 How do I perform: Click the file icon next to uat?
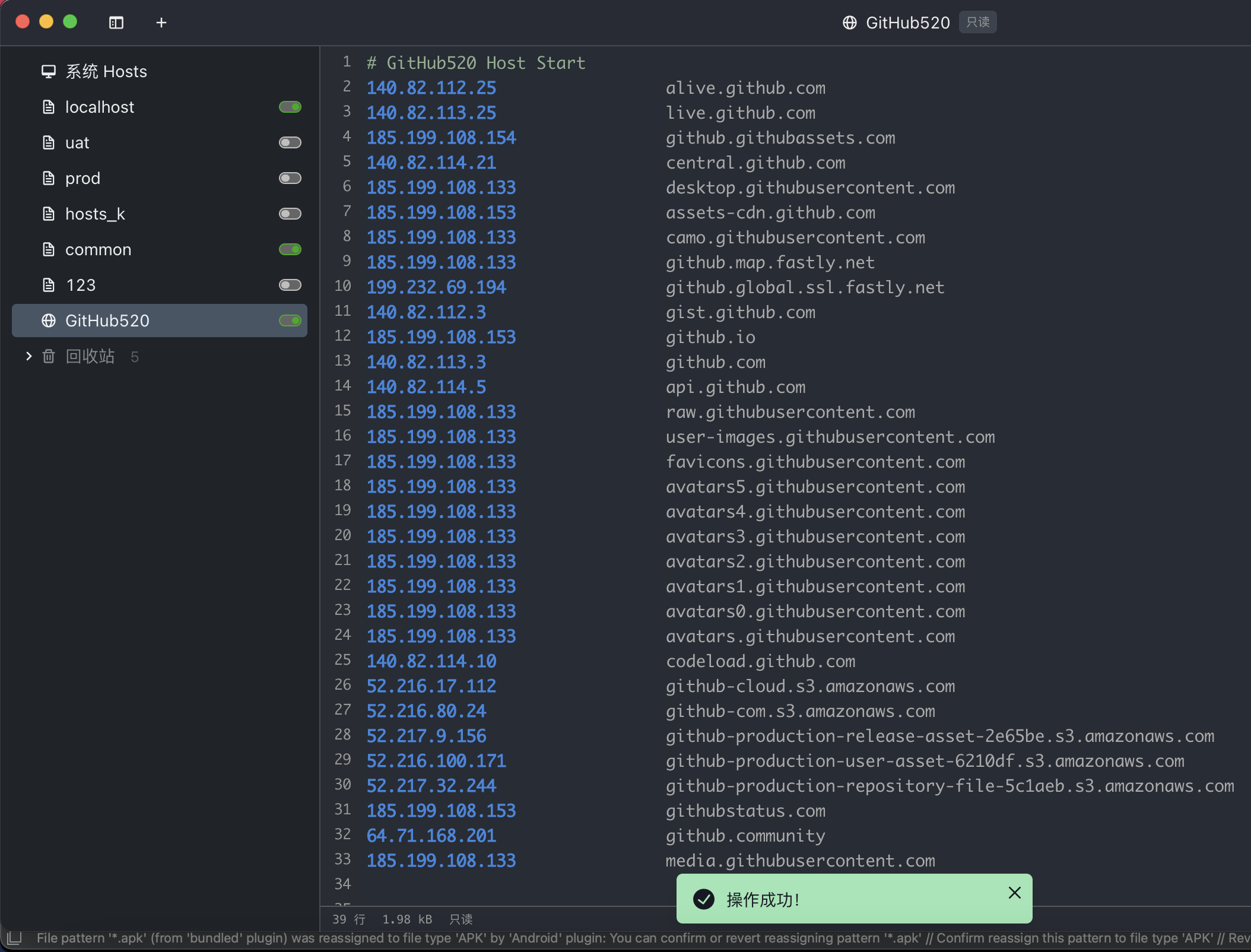point(49,142)
